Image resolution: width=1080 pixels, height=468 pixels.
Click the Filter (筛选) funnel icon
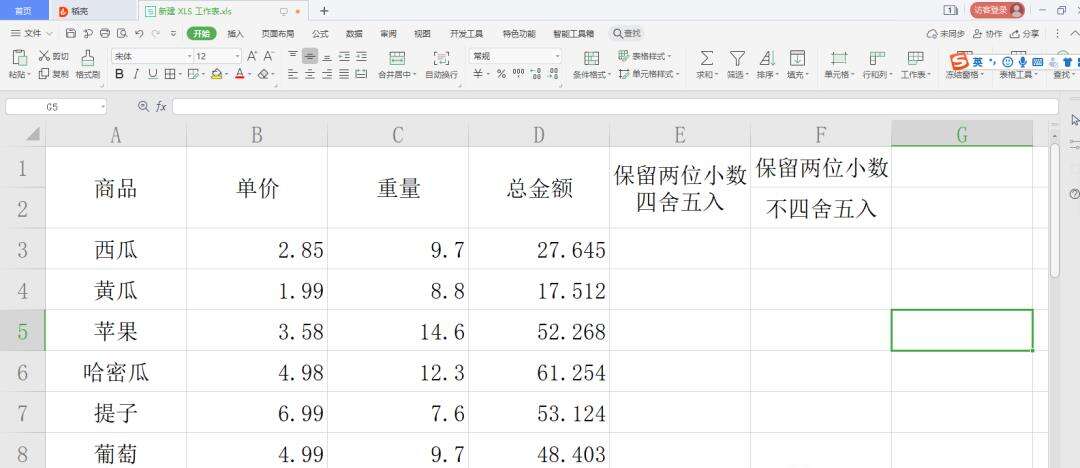pos(737,57)
